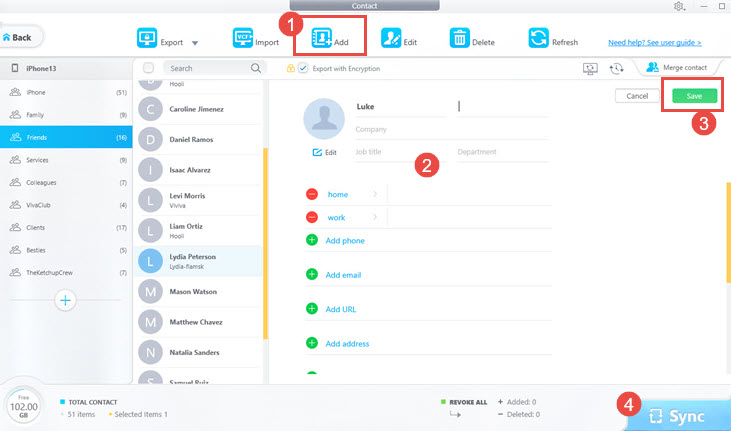Open the Merge contact tool
The image size is (731, 431).
[x=676, y=68]
